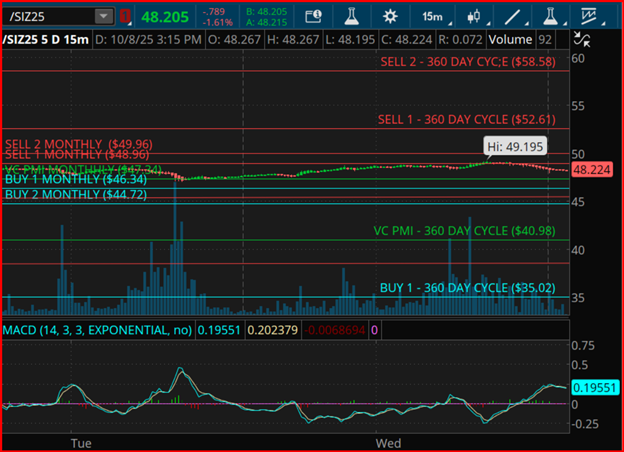
Task: Click the product info card icon
Action: pyautogui.click(x=314, y=17)
